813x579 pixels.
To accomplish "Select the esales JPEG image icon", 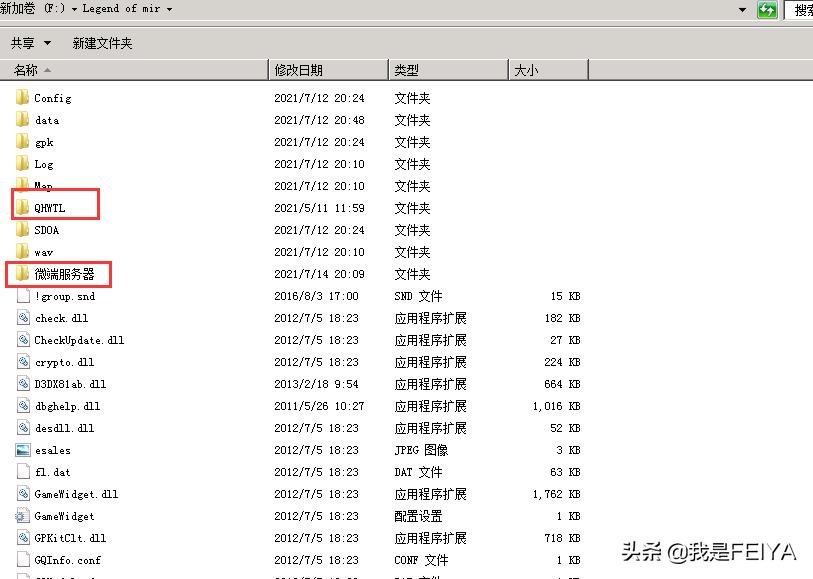I will click(x=22, y=450).
